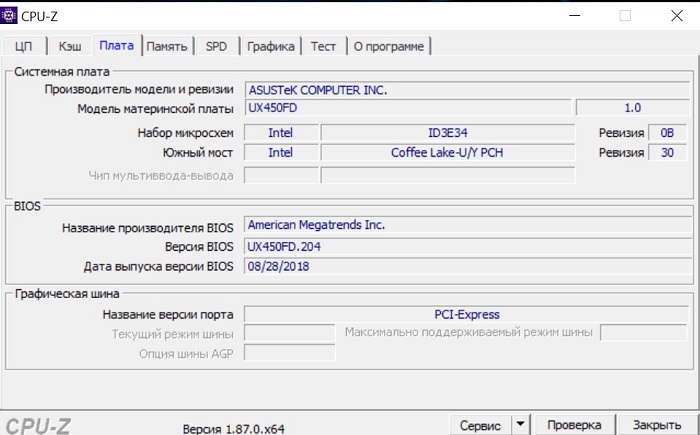The height and width of the screenshot is (435, 700).
Task: Click the Coffee Lake-U/Y PCH field
Action: 448,153
